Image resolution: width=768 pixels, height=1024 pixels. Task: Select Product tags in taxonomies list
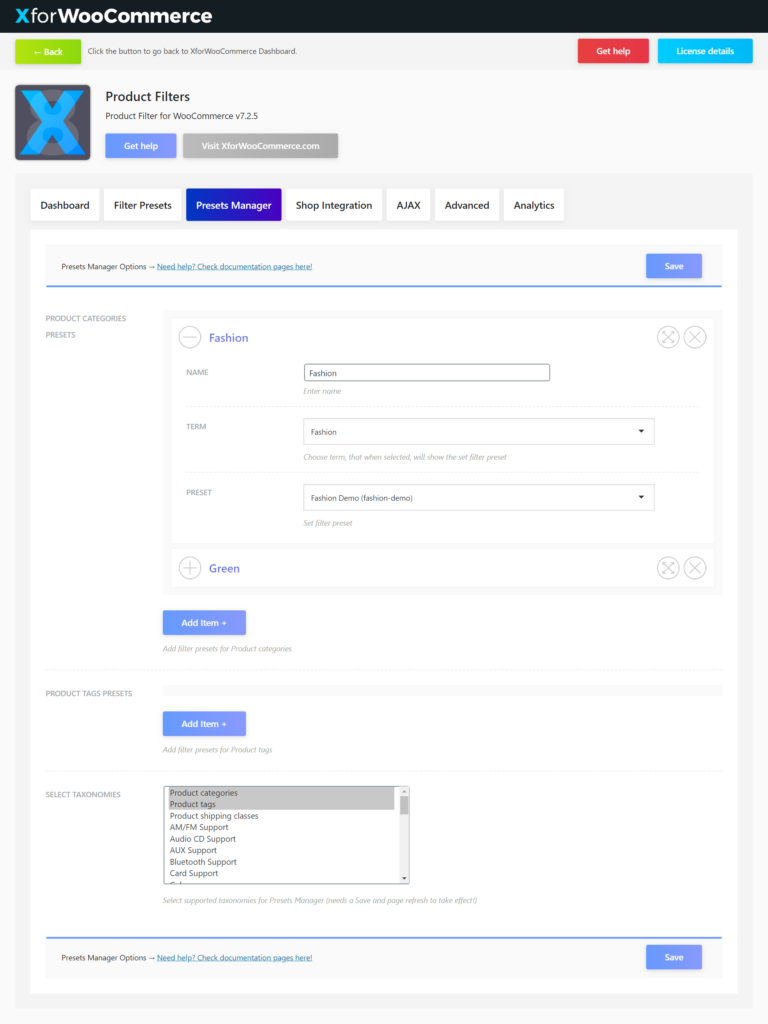(281, 804)
